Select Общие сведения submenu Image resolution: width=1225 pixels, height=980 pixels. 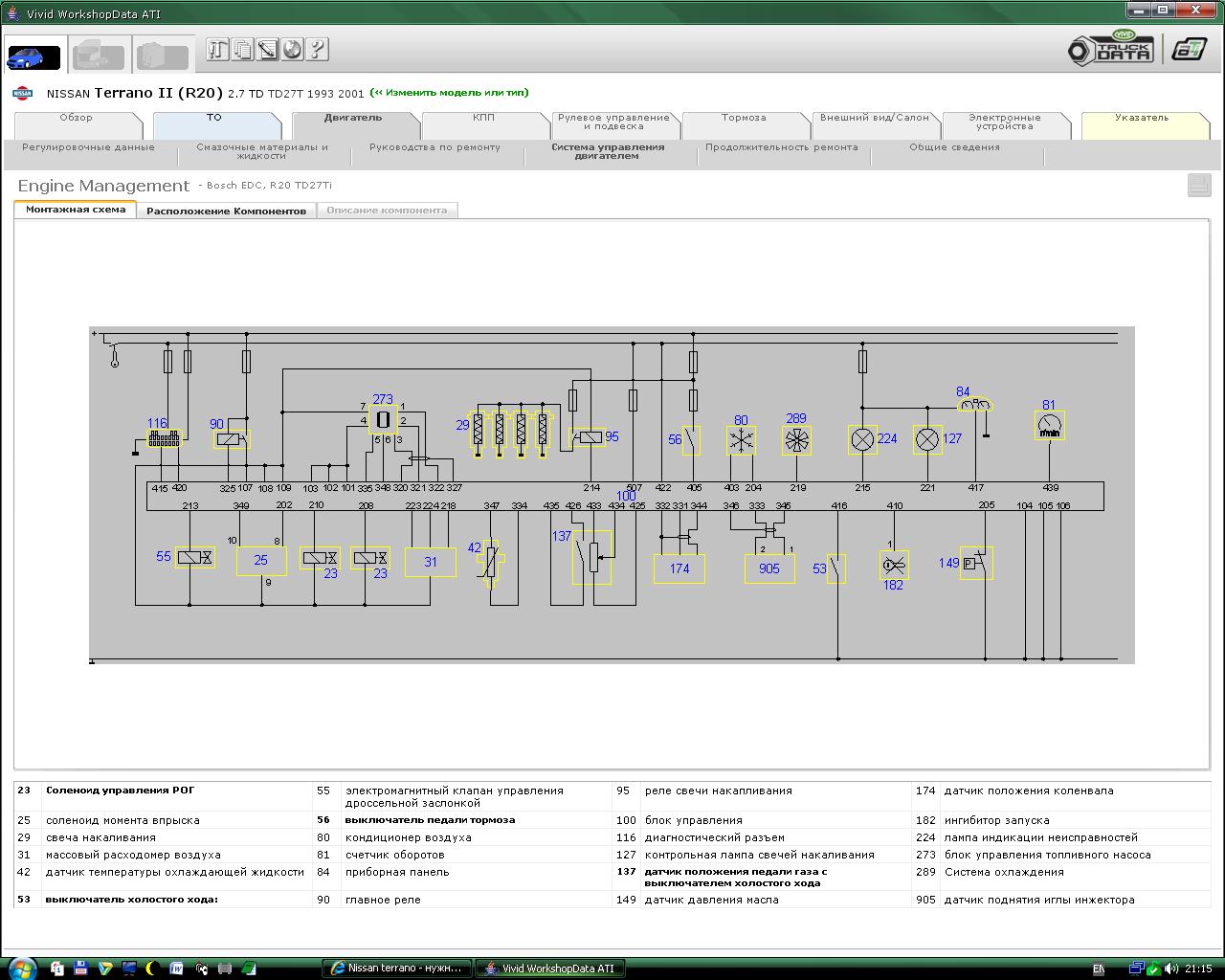954,147
